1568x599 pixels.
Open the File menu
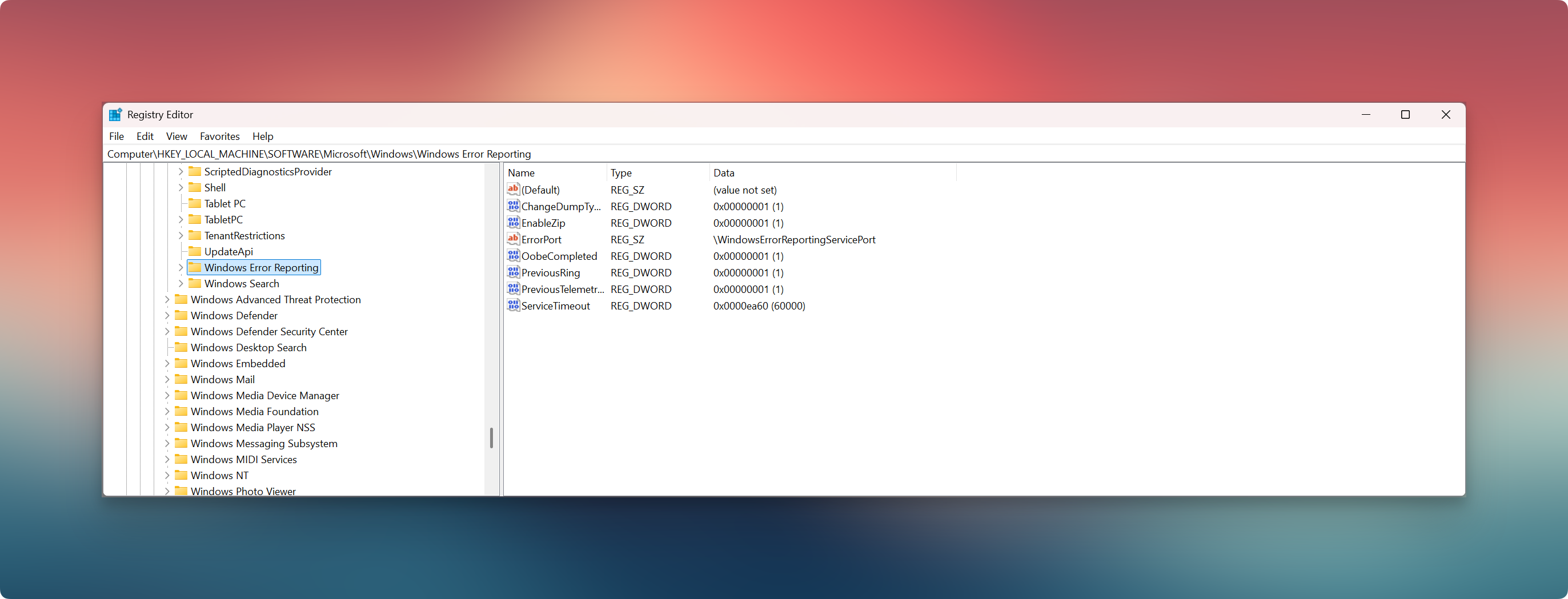click(117, 136)
